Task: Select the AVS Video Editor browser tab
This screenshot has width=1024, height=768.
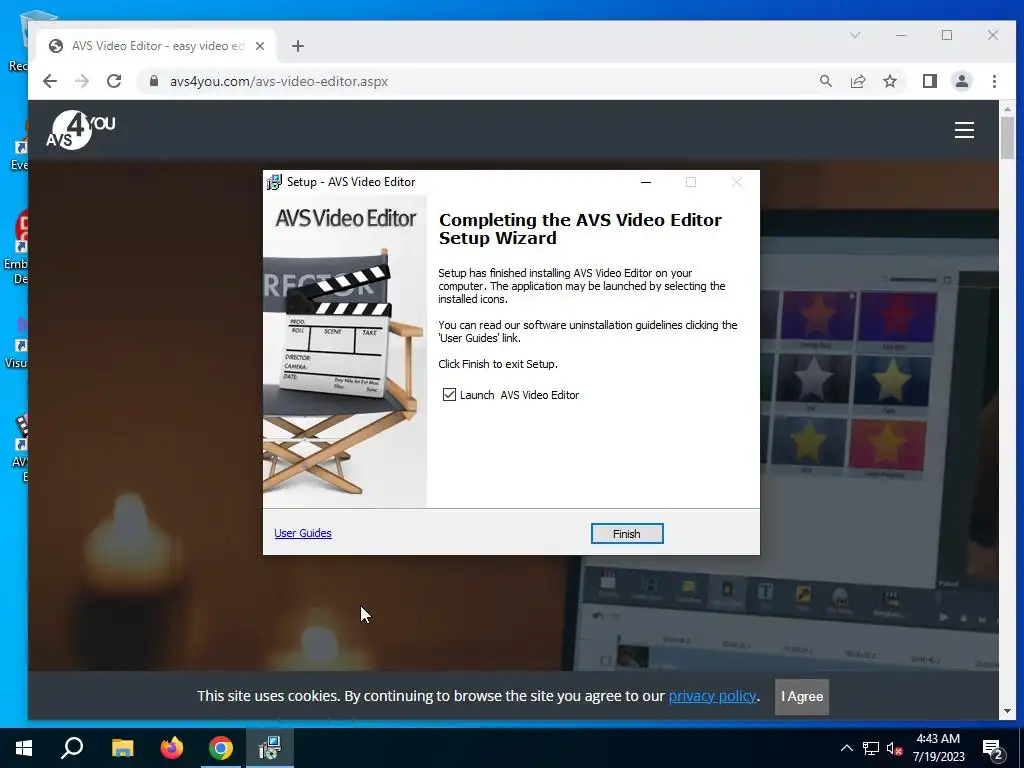Action: coord(157,46)
